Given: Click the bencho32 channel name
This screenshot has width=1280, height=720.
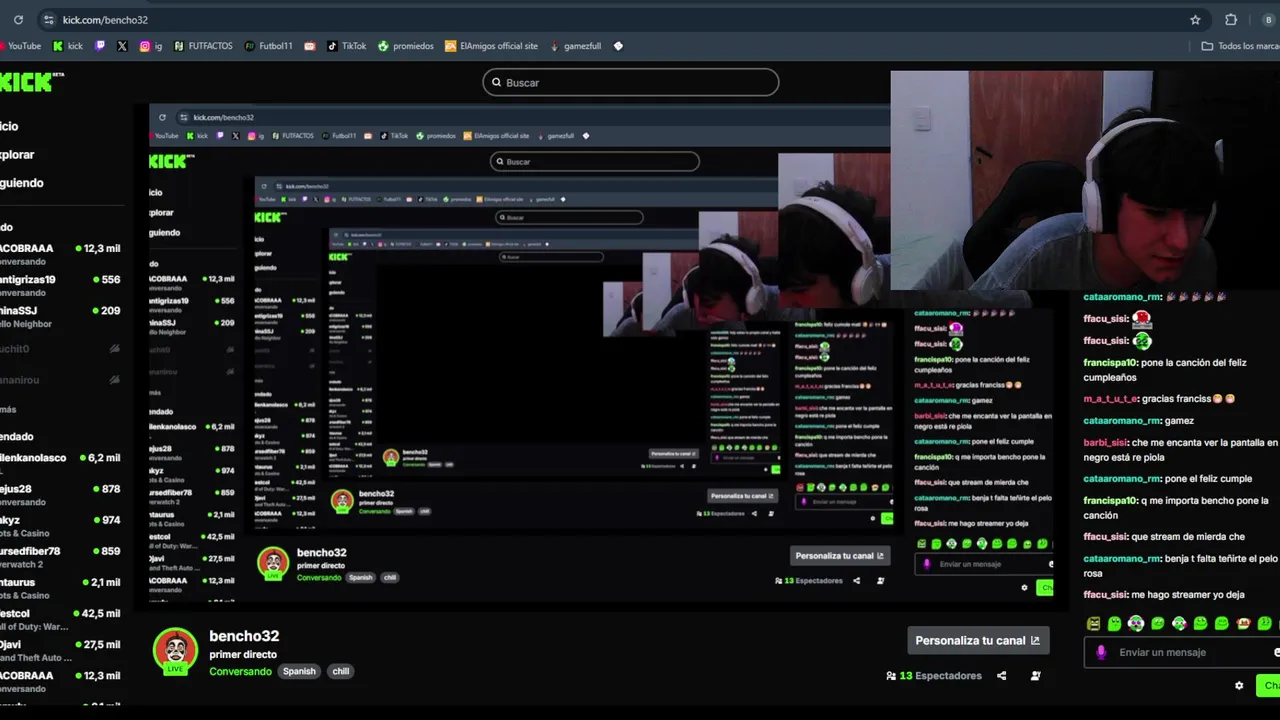Looking at the screenshot, I should click(244, 636).
